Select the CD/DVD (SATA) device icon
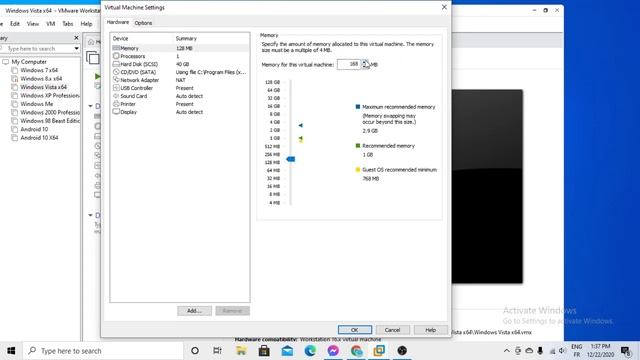 click(x=116, y=72)
